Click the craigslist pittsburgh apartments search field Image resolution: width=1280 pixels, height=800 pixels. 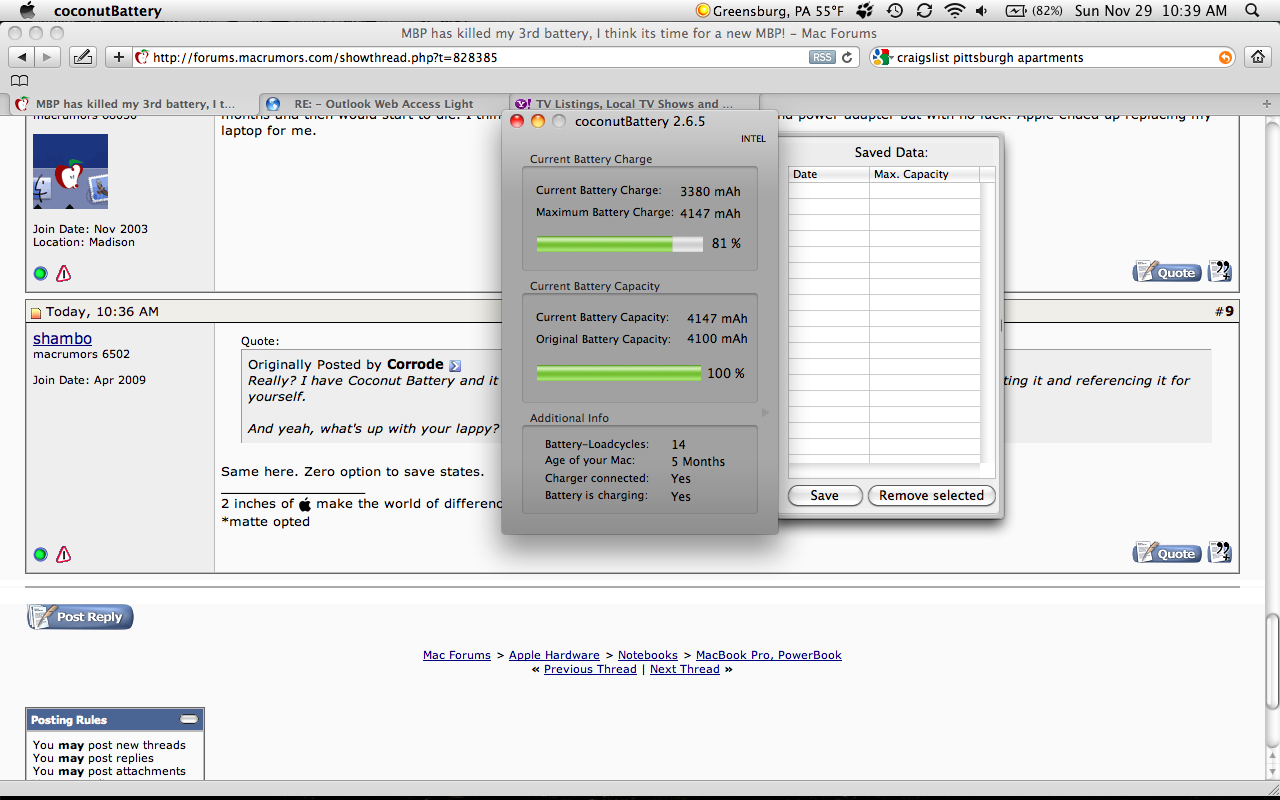tap(1055, 57)
